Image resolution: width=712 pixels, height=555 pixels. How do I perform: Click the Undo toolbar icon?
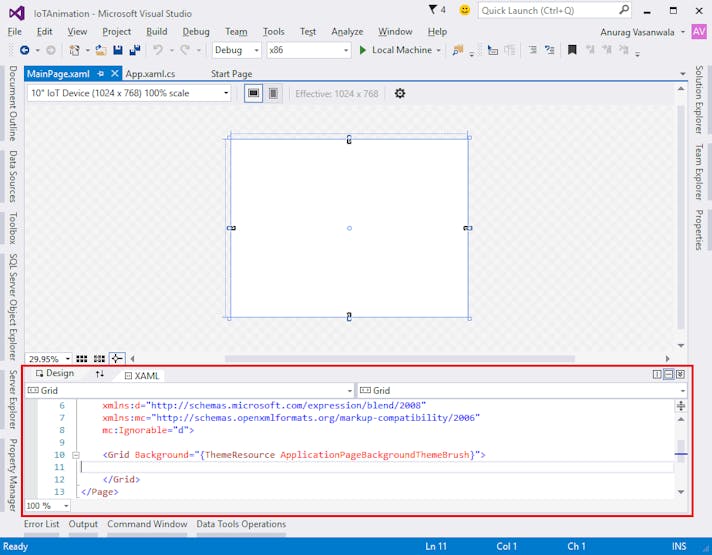pyautogui.click(x=159, y=50)
